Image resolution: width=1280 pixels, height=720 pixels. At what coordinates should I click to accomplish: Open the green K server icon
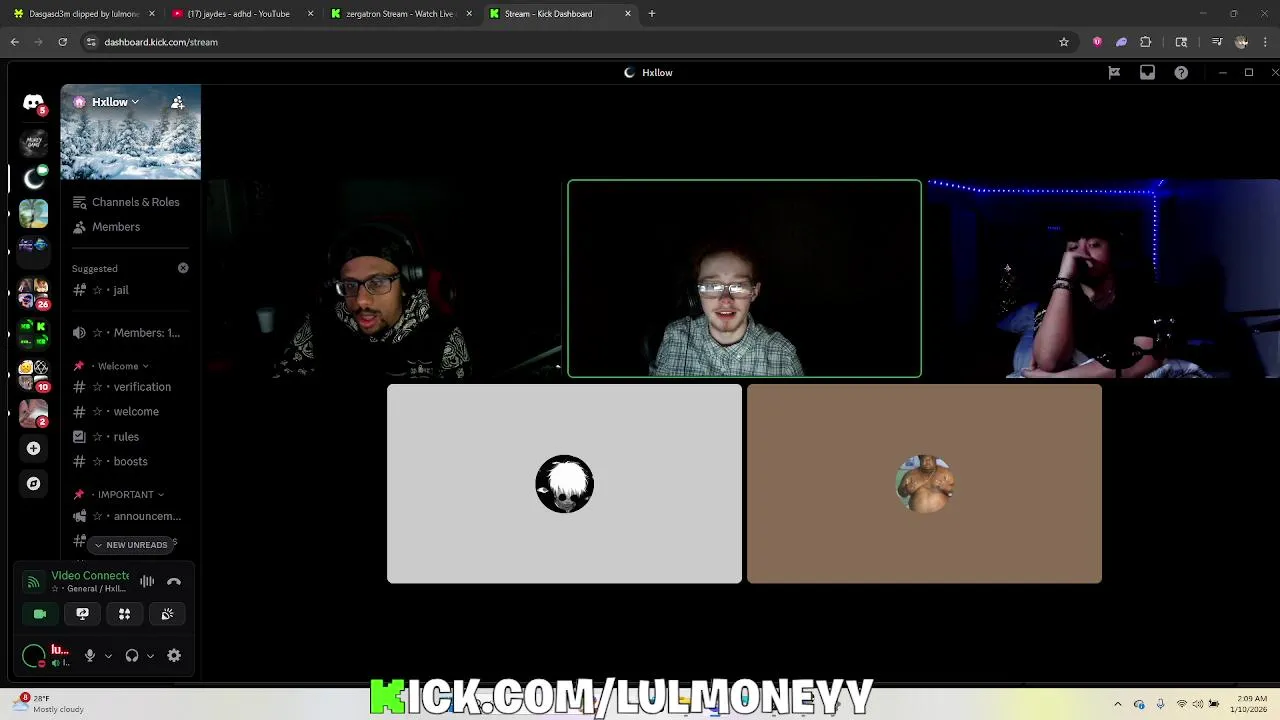coord(33,333)
